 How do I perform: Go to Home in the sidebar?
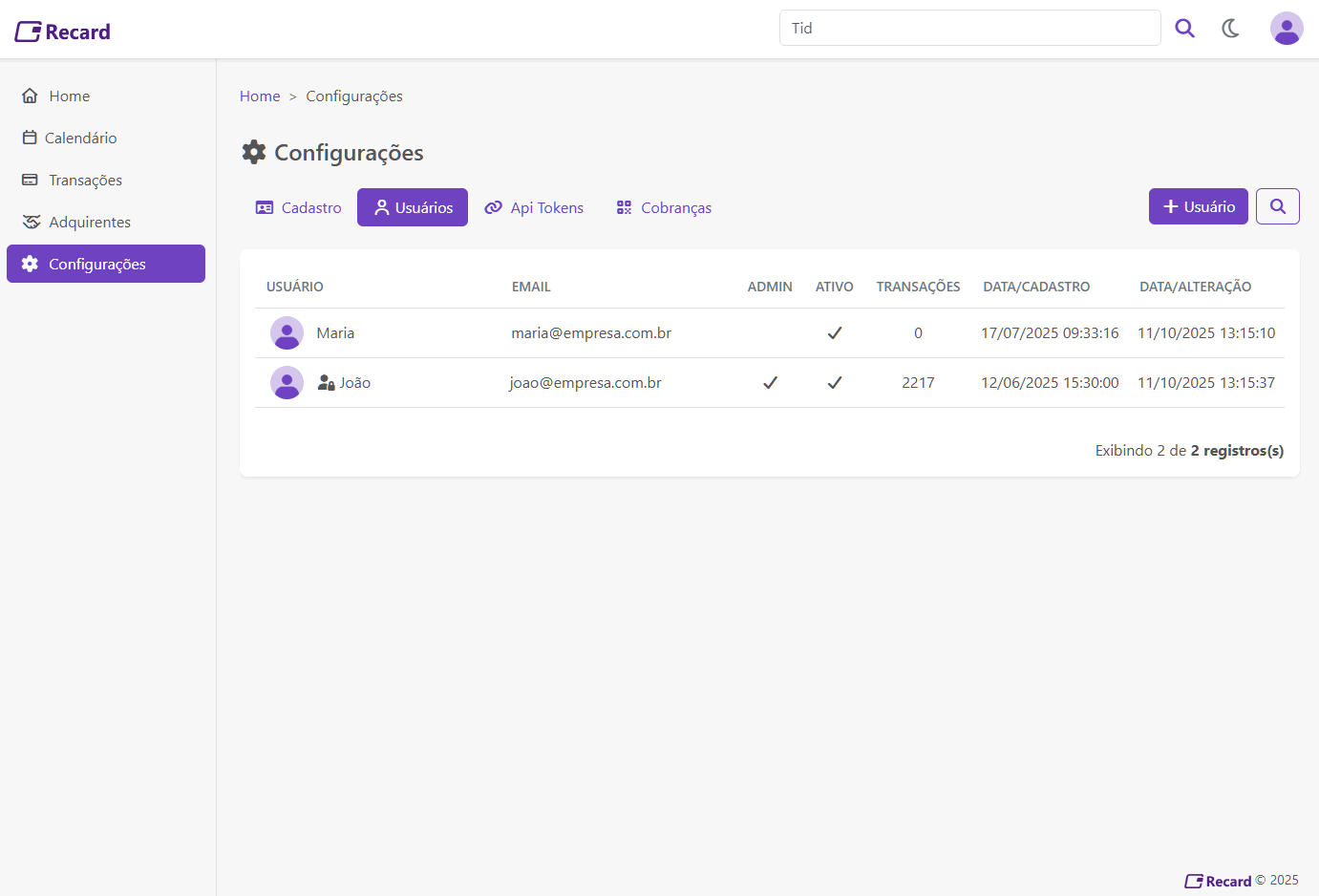coord(69,96)
